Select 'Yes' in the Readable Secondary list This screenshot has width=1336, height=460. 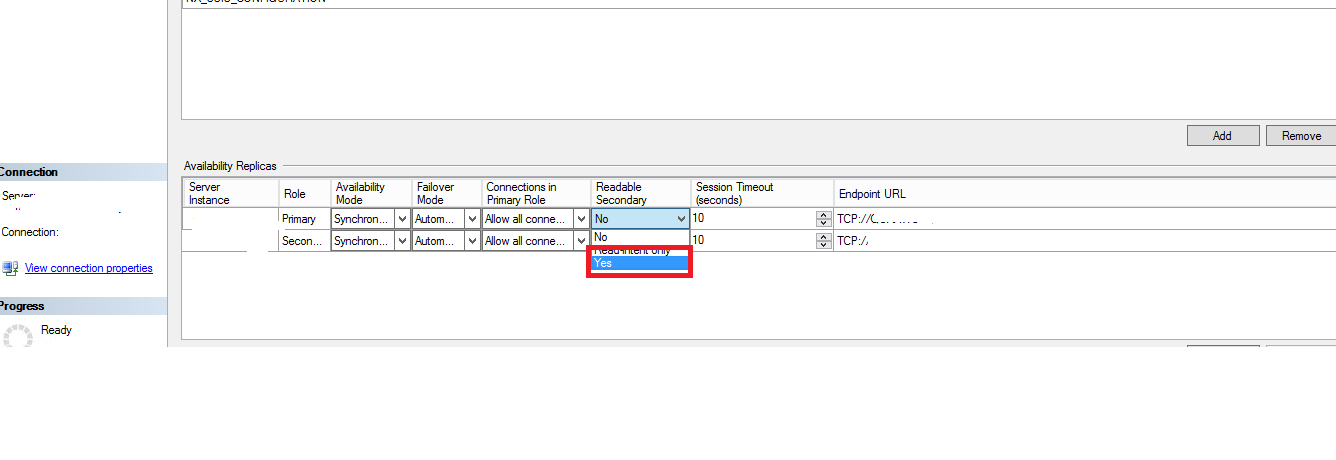point(640,263)
